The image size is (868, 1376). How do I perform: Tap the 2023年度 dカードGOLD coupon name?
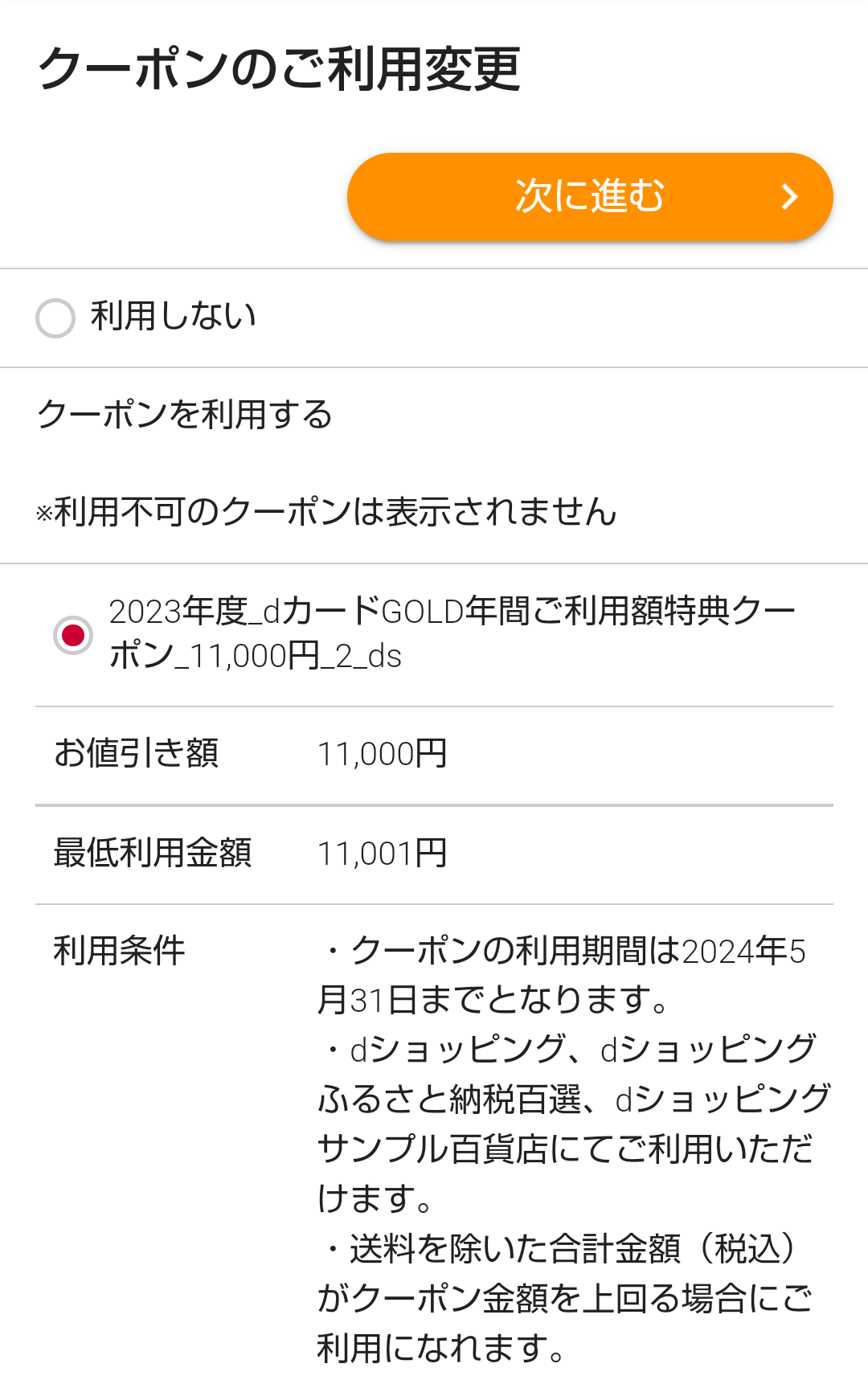(452, 633)
